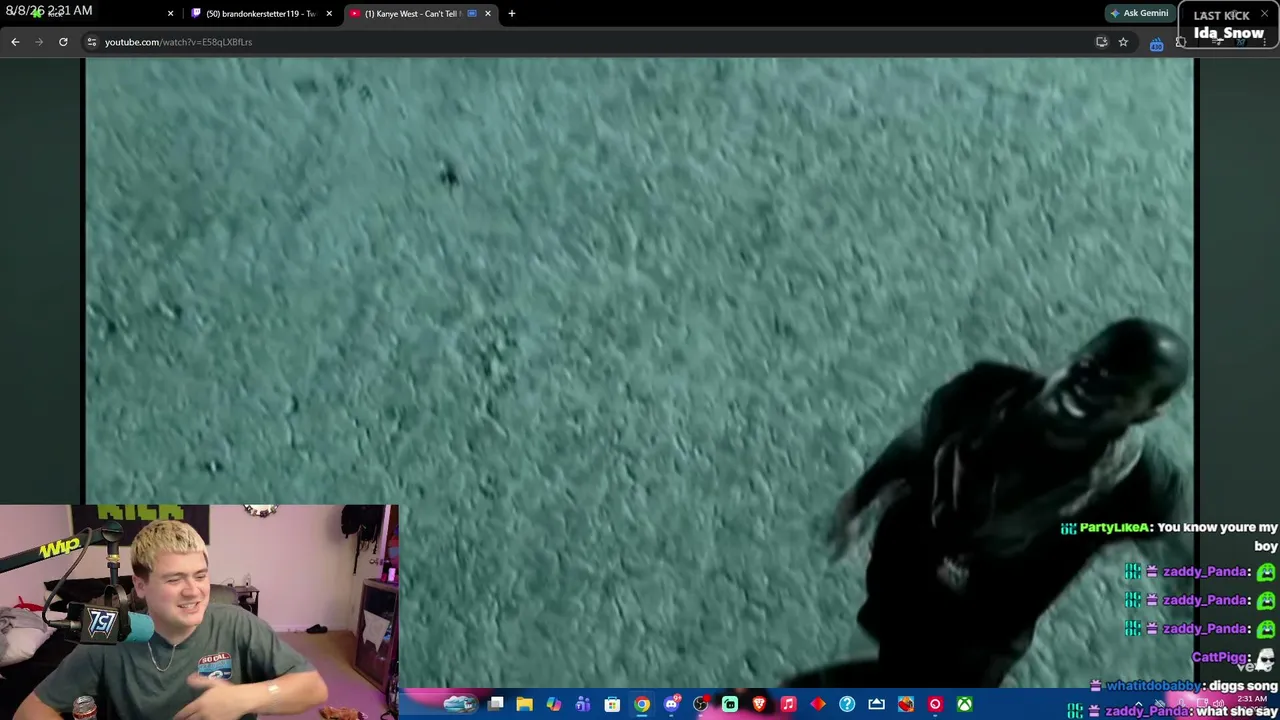The width and height of the screenshot is (1280, 720).
Task: Click the Ask Gemini button
Action: 1139,14
